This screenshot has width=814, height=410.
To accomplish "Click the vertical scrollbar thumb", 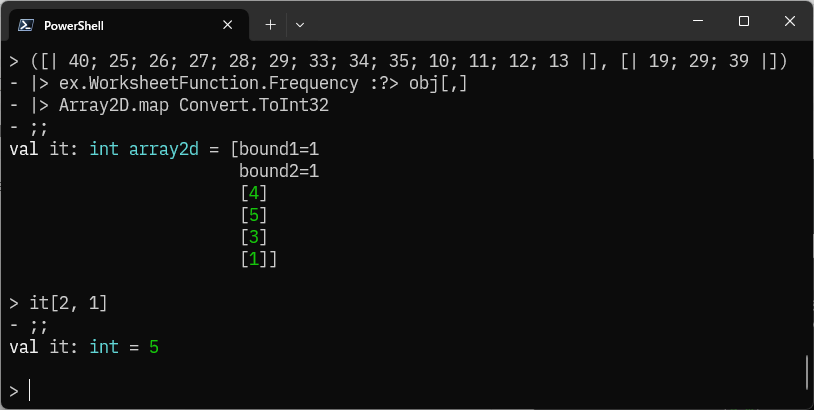I will 807,372.
